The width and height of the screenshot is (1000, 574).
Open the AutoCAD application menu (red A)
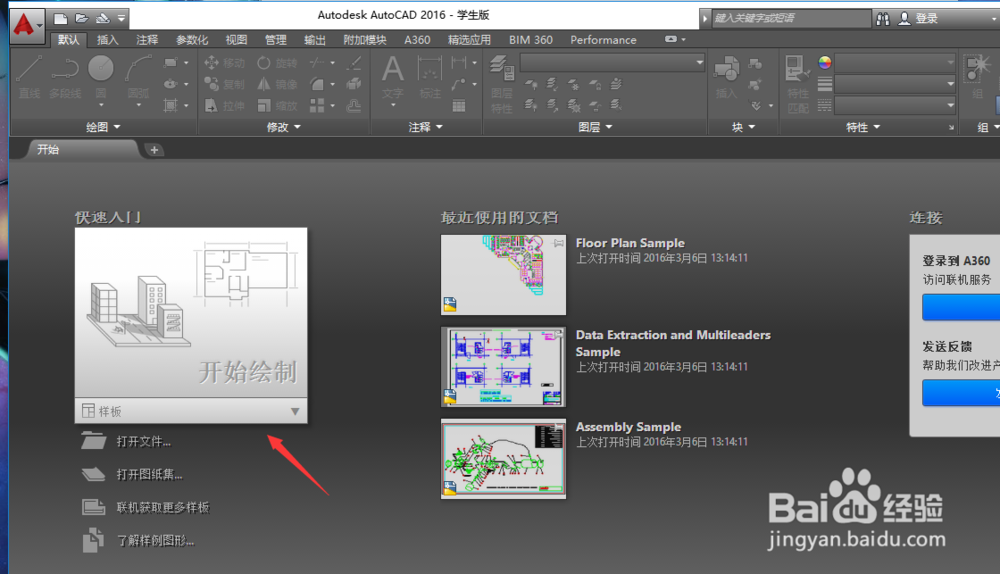pos(26,26)
